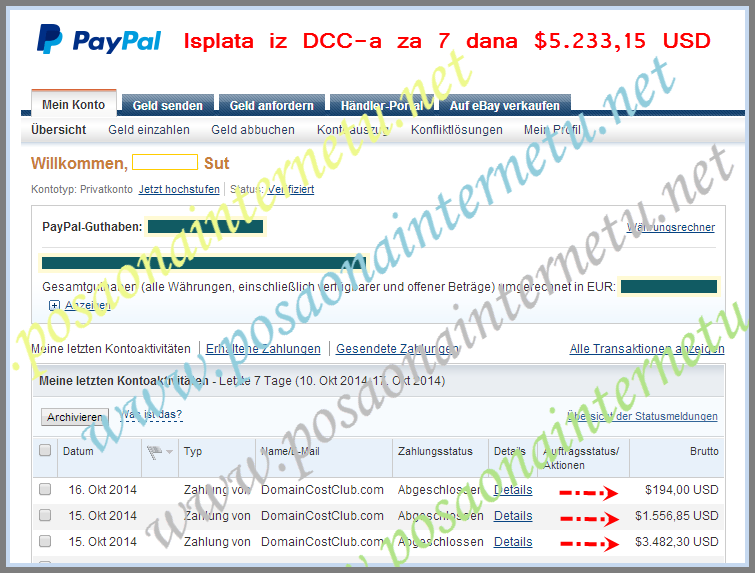Open the Mein Konto tab

(x=74, y=104)
